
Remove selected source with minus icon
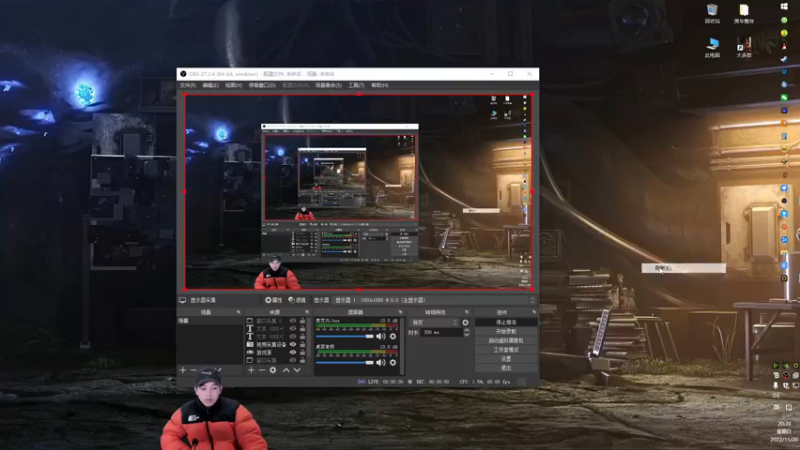(262, 370)
